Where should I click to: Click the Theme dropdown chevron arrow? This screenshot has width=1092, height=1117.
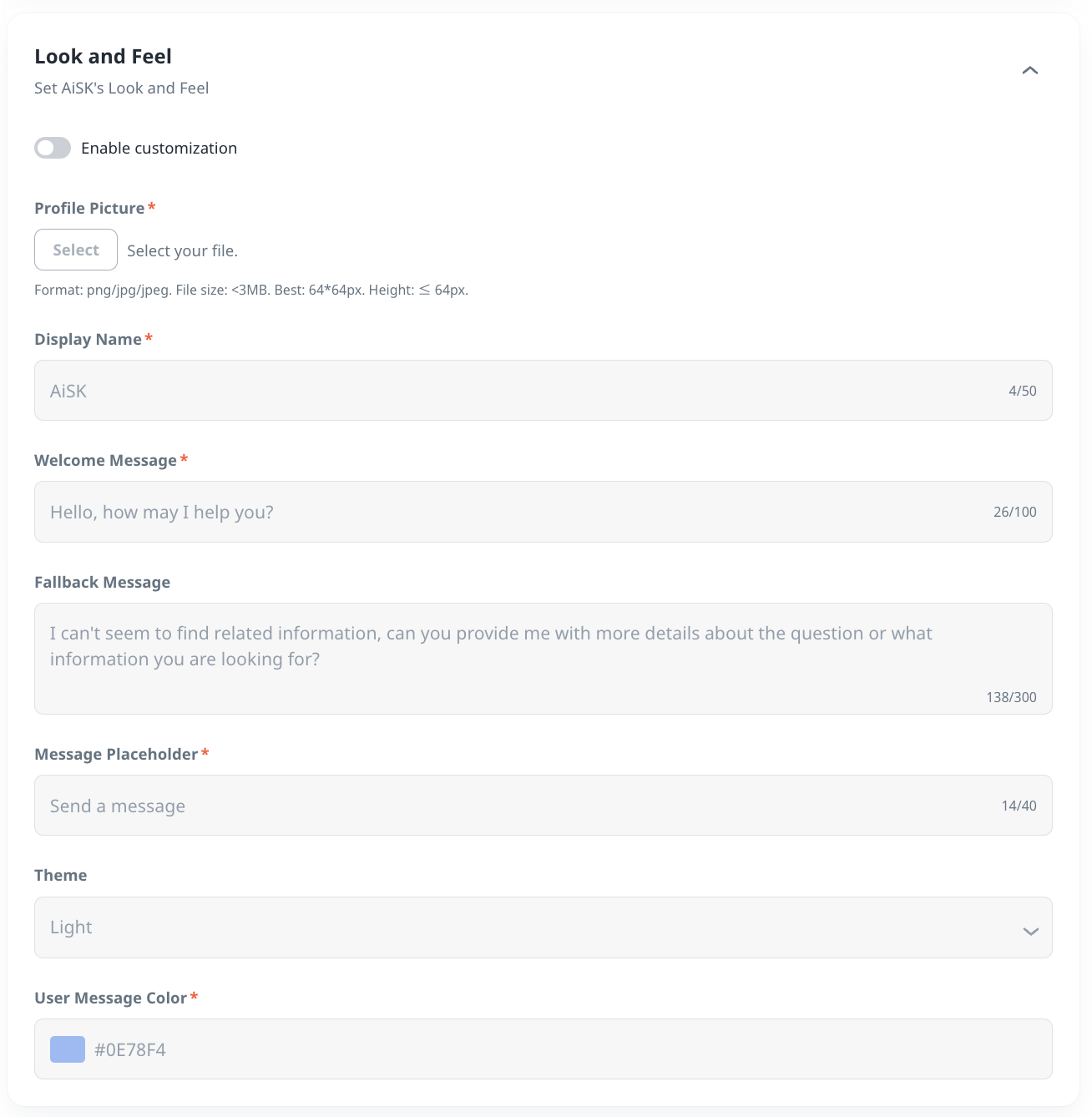[1031, 931]
